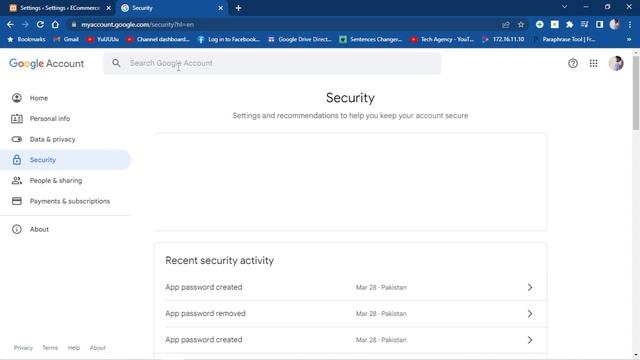Viewport: 640px width, 360px height.
Task: Close the Settings ECommerce tab
Action: [x=109, y=8]
